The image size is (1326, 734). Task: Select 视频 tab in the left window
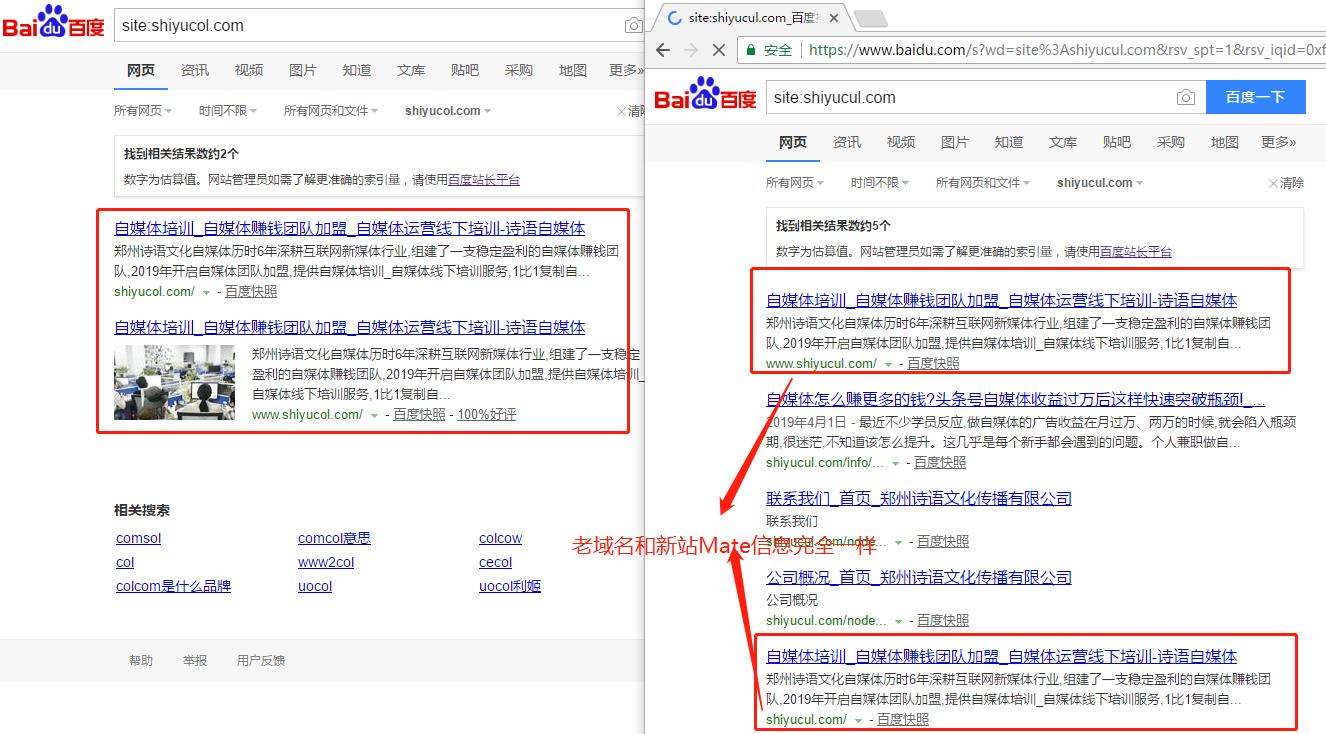(x=249, y=70)
